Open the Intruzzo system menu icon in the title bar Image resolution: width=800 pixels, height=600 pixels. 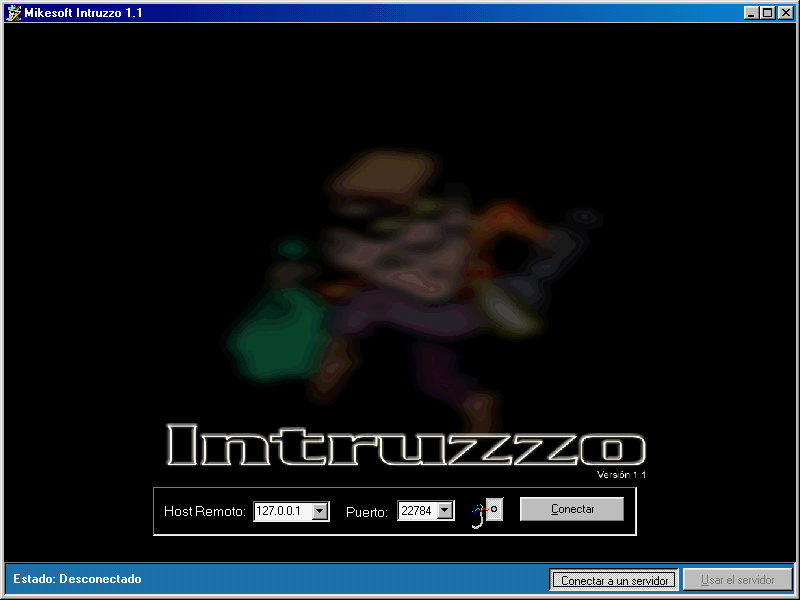point(14,13)
